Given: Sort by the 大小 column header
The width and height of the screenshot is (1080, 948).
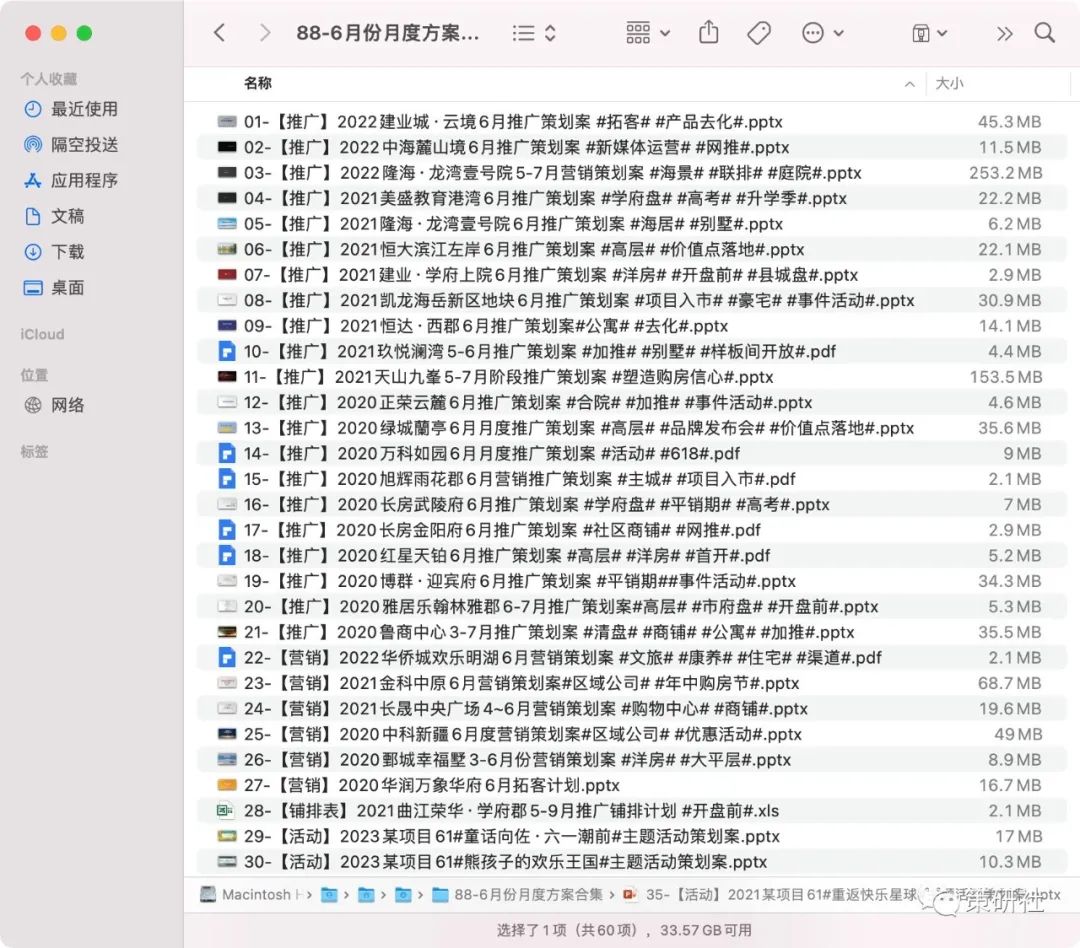Looking at the screenshot, I should [x=949, y=83].
